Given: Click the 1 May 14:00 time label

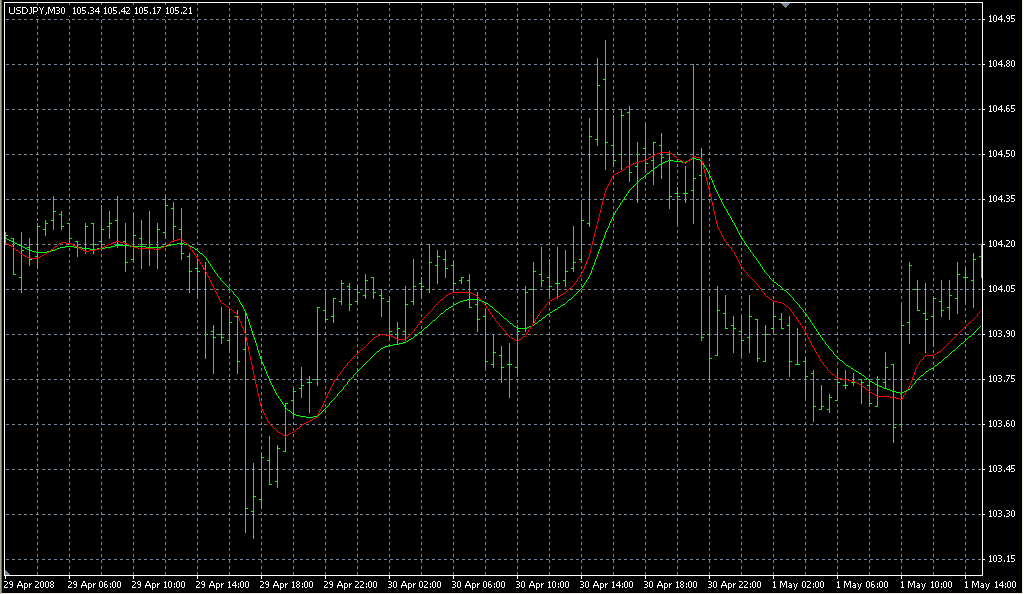Looking at the screenshot, I should [990, 585].
